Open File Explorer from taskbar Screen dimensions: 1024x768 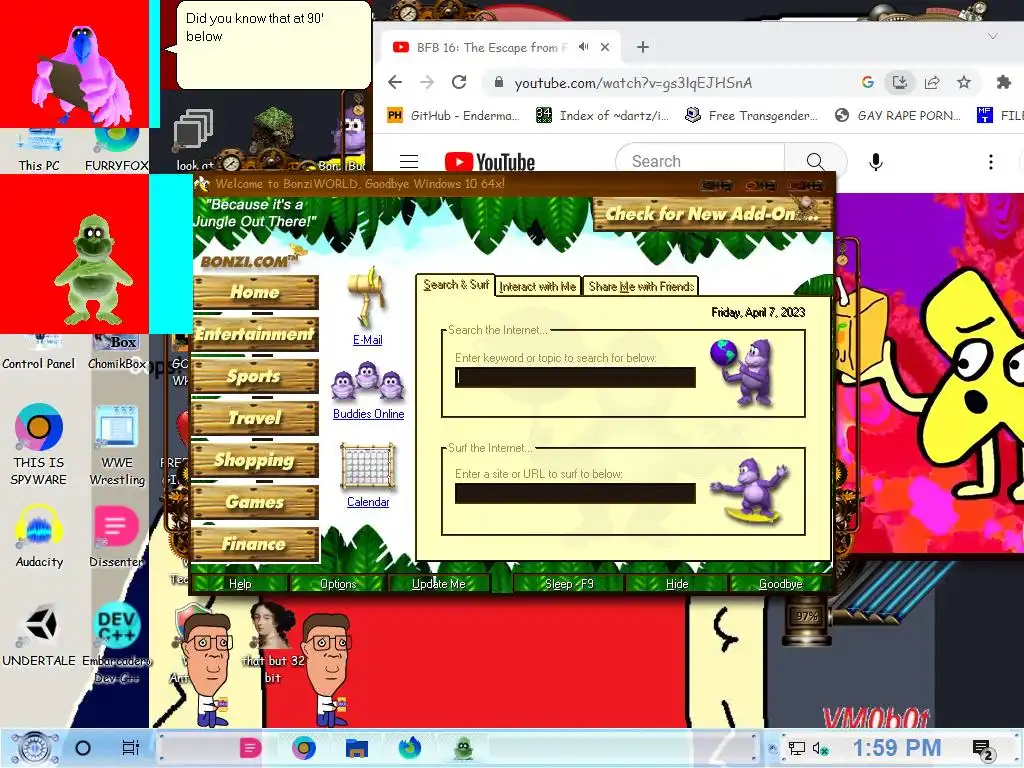(x=357, y=748)
